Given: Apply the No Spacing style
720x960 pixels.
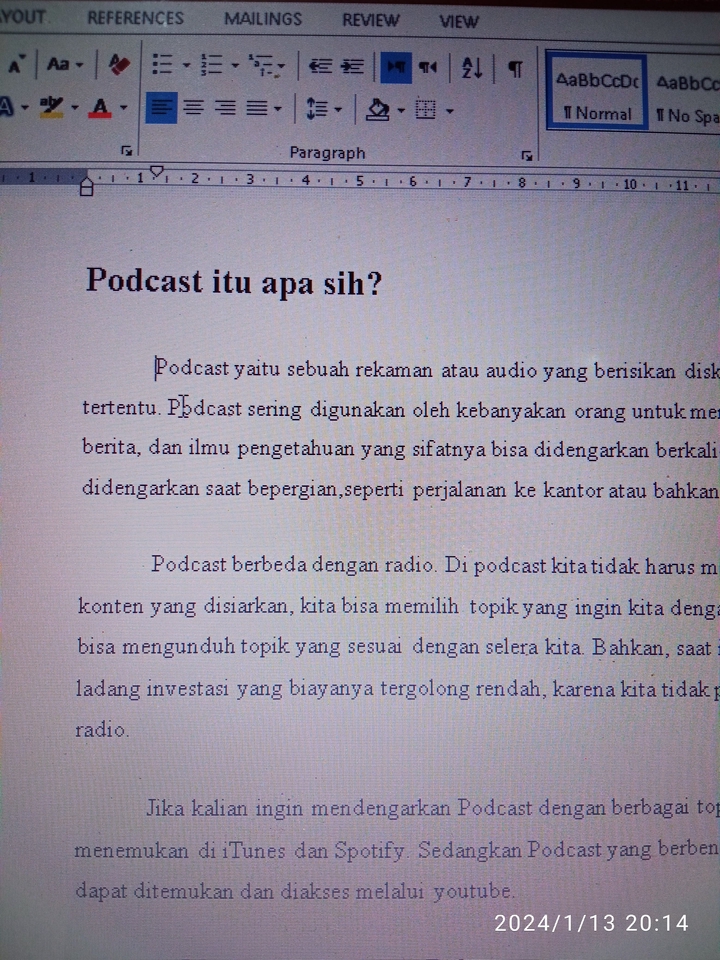Looking at the screenshot, I should (x=686, y=94).
